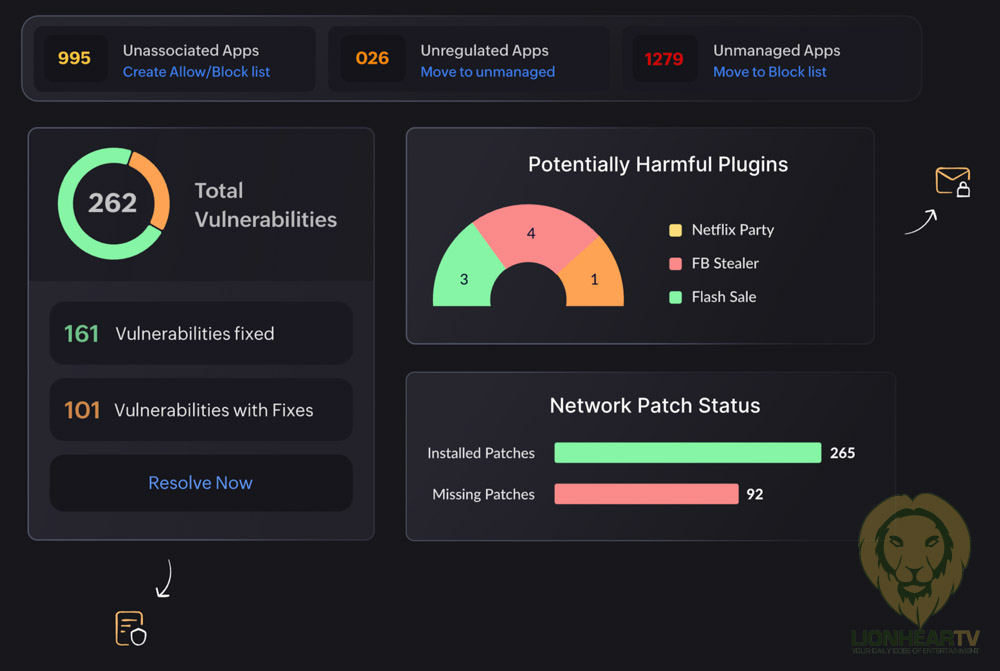The height and width of the screenshot is (671, 1000).
Task: Select the 101 Vulnerabilities with Fixes row
Action: pyautogui.click(x=201, y=410)
